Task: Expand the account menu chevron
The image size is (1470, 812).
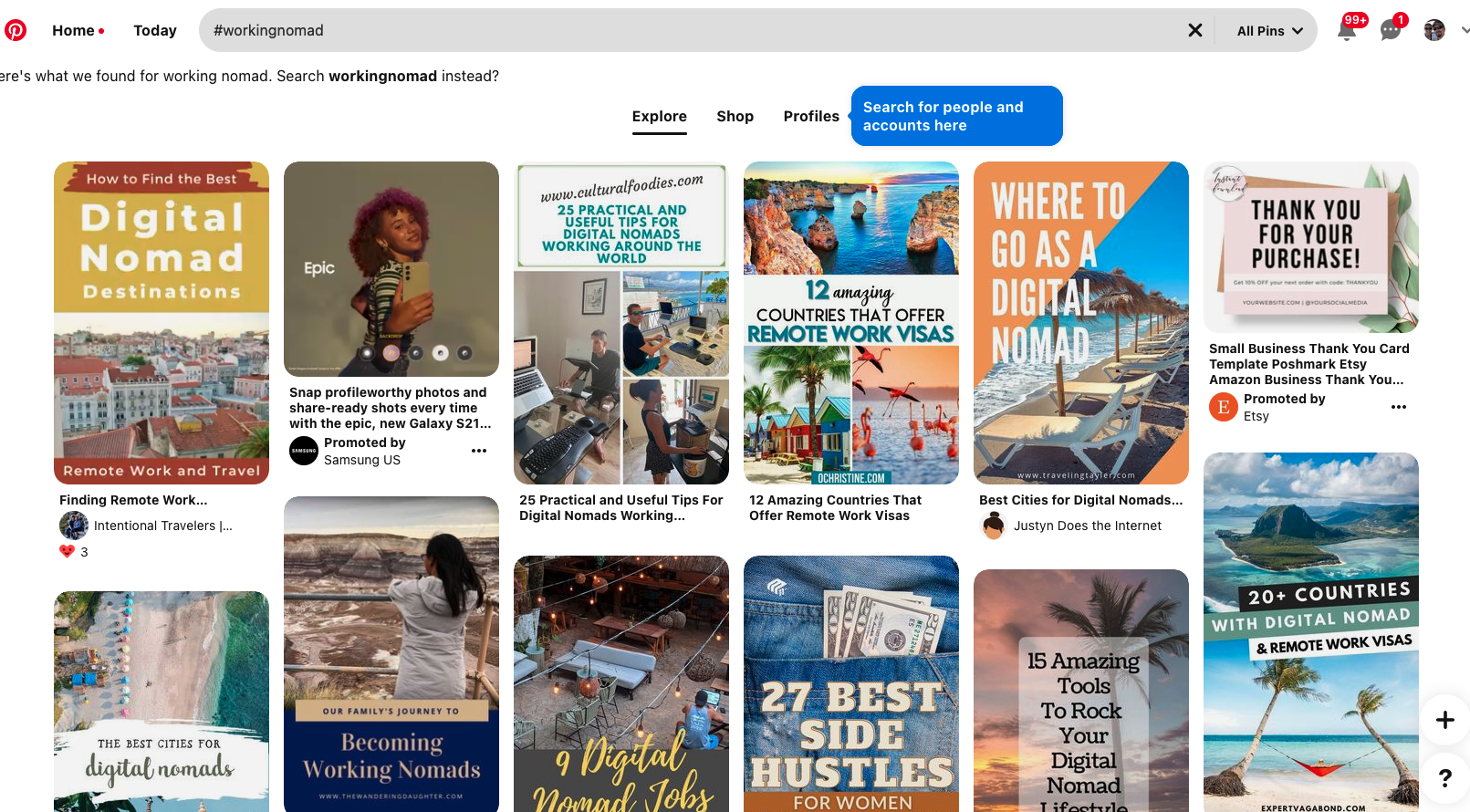Action: (1465, 30)
